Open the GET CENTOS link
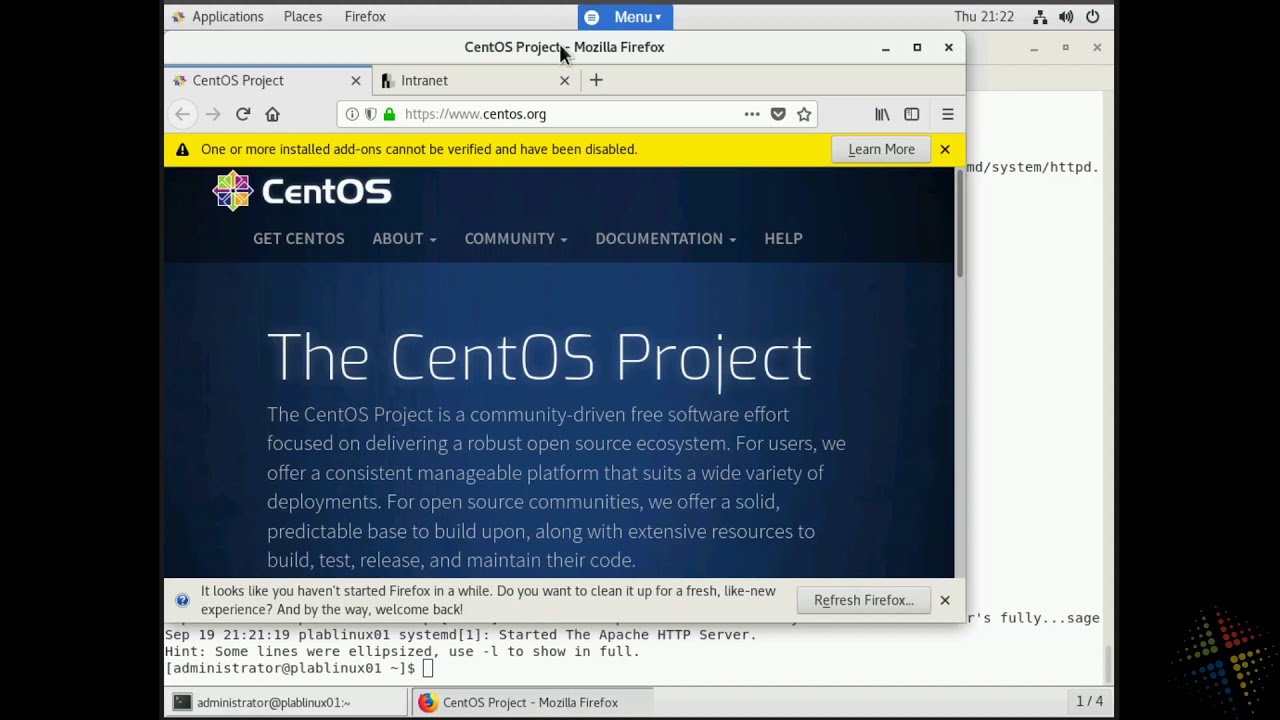 pos(299,238)
